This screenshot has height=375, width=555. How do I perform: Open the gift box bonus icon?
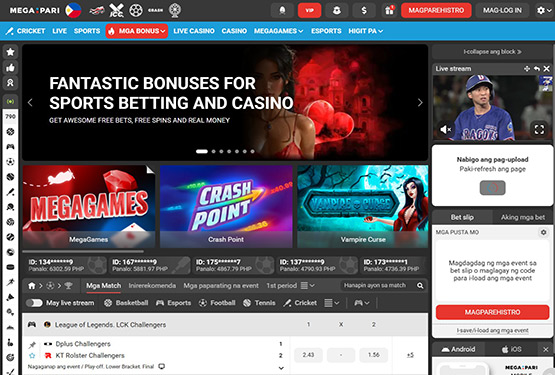pyautogui.click(x=389, y=10)
